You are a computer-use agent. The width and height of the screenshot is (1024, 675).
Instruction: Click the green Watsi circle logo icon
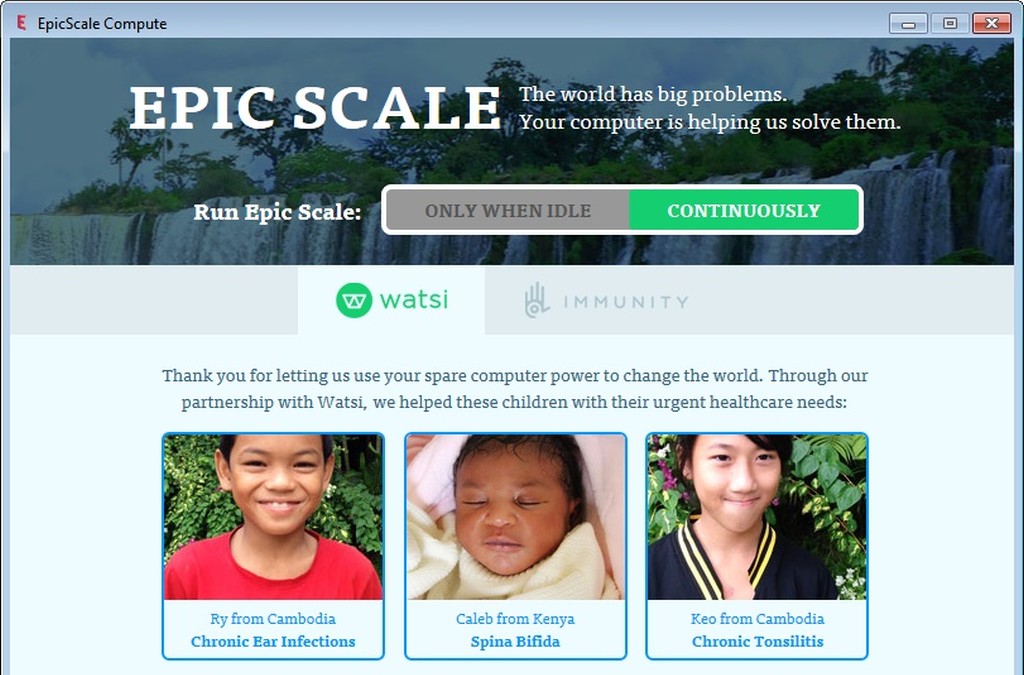[354, 300]
